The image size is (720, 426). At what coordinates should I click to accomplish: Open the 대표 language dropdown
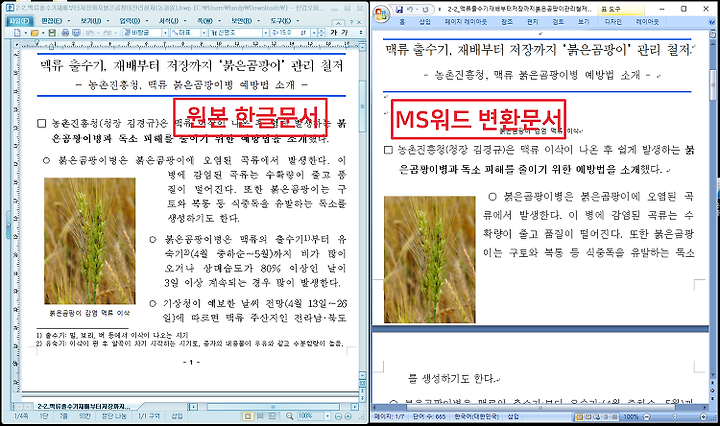[203, 33]
